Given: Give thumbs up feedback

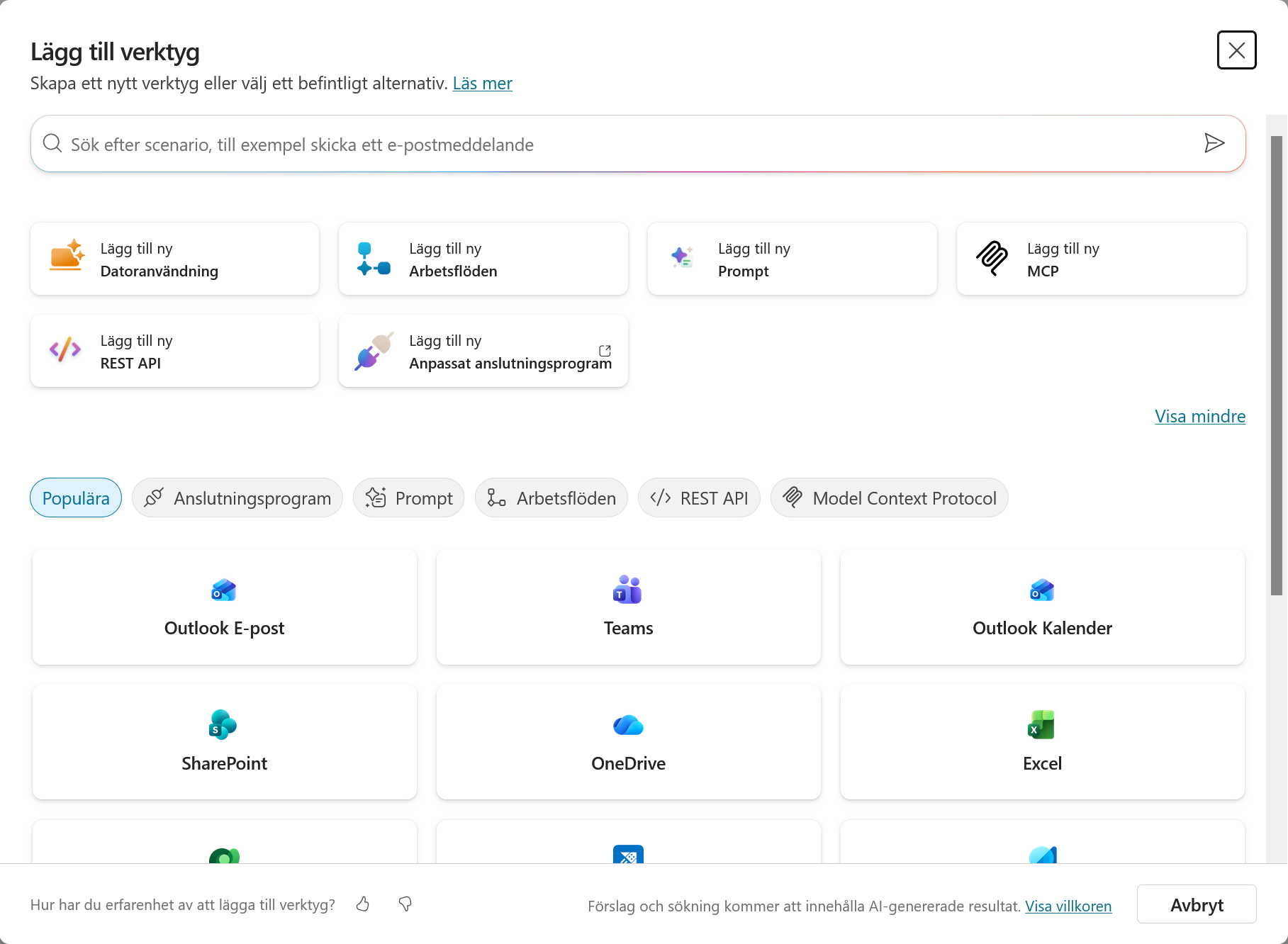Looking at the screenshot, I should pyautogui.click(x=363, y=904).
